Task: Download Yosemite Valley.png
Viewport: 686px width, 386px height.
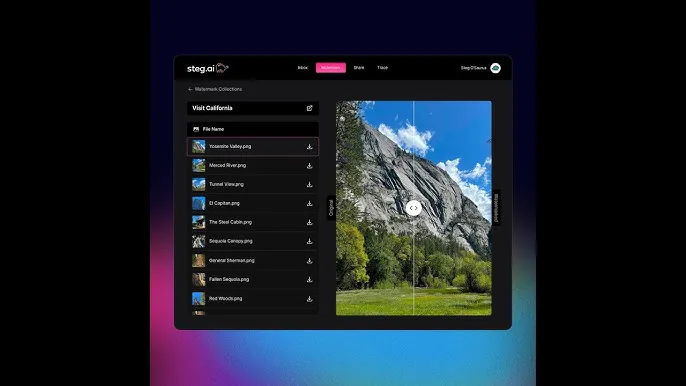Action: (309, 147)
